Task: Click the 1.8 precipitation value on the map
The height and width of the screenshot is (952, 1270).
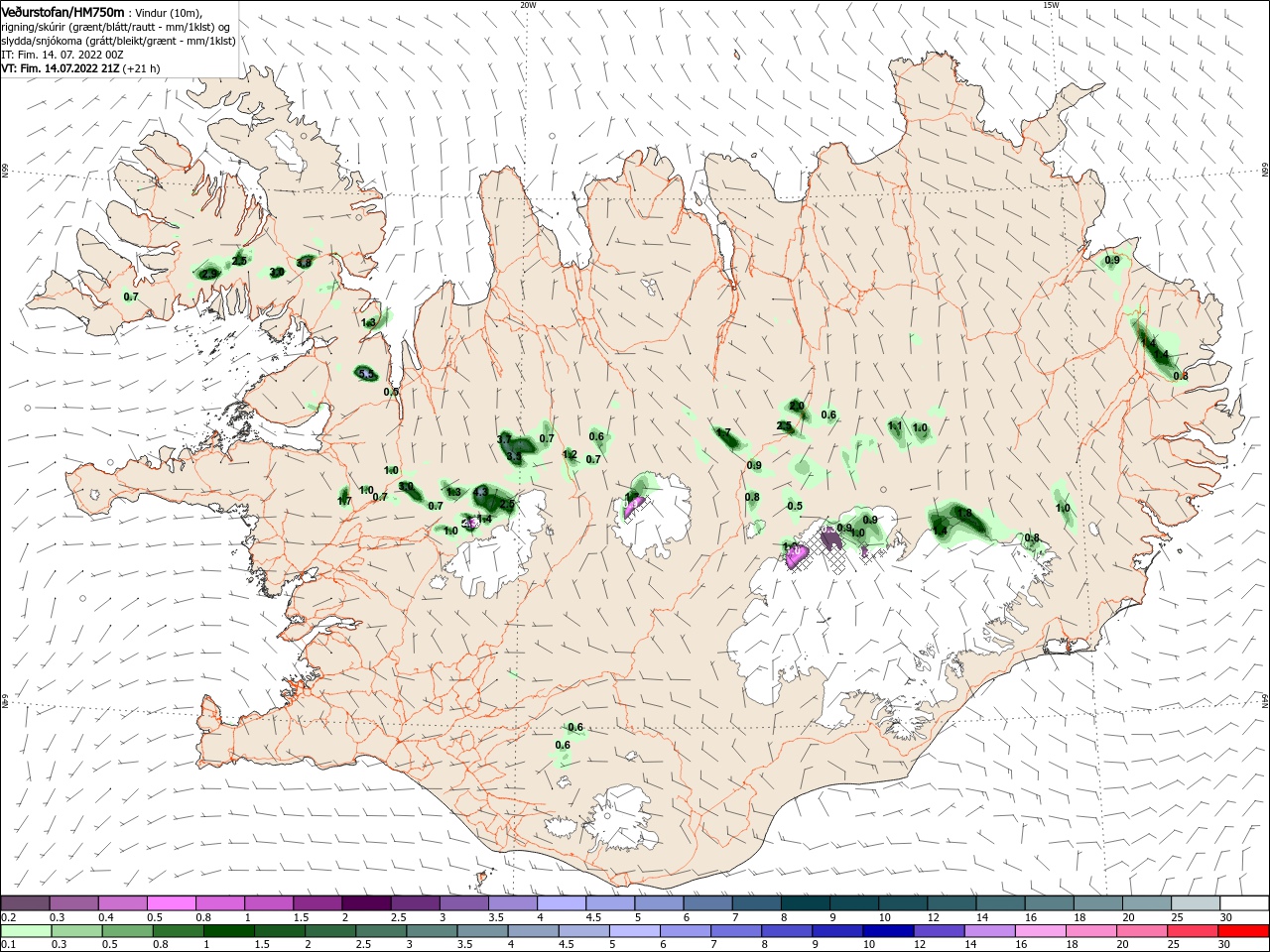Action: click(964, 513)
